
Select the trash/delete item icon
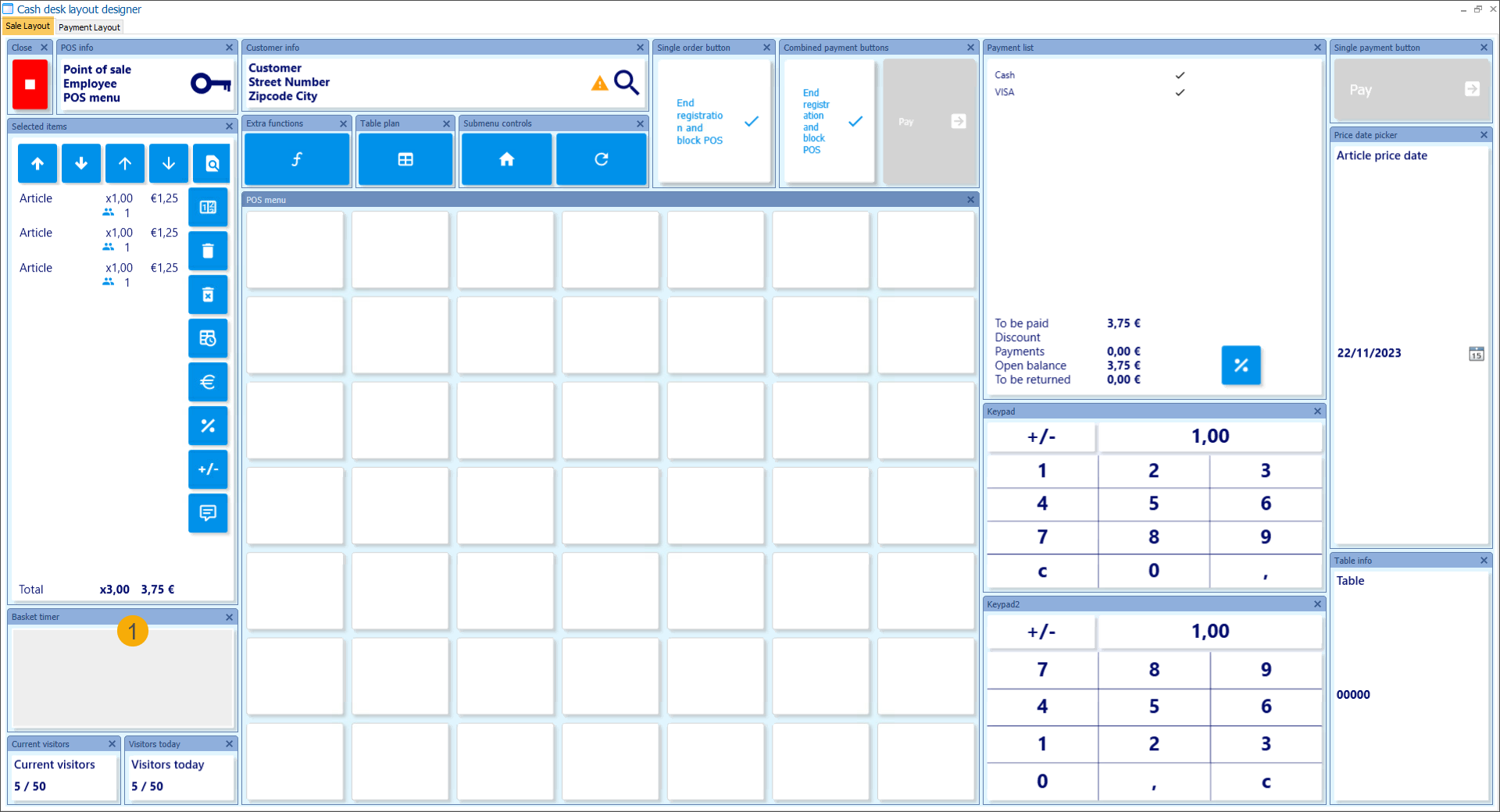click(208, 251)
